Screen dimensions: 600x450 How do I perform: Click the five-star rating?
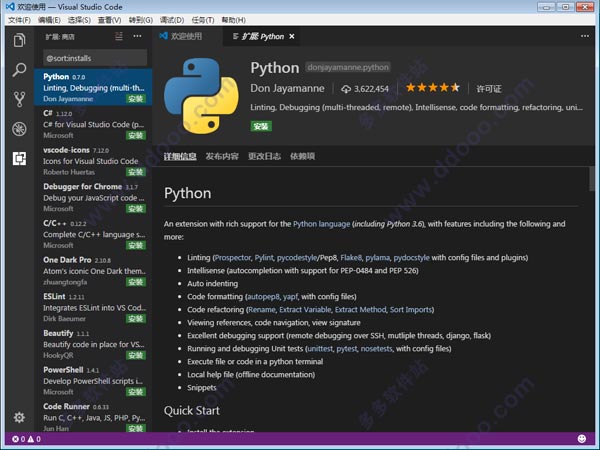coord(433,88)
